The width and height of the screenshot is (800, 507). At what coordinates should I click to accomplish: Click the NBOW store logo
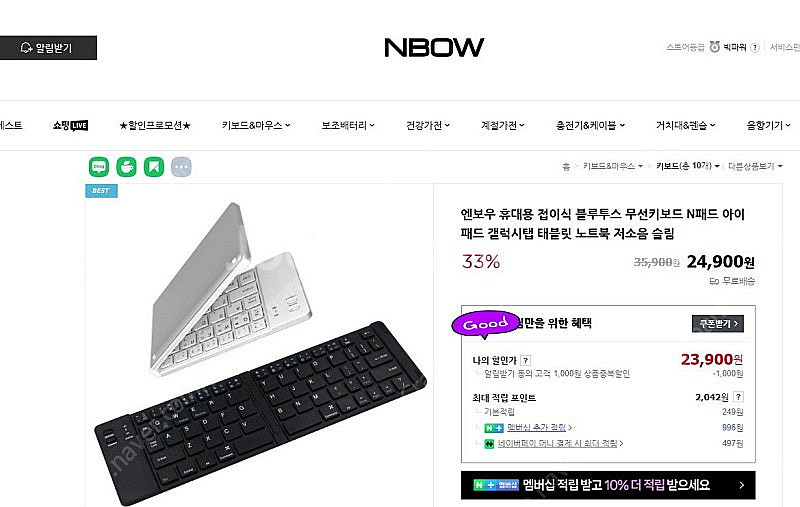click(434, 48)
